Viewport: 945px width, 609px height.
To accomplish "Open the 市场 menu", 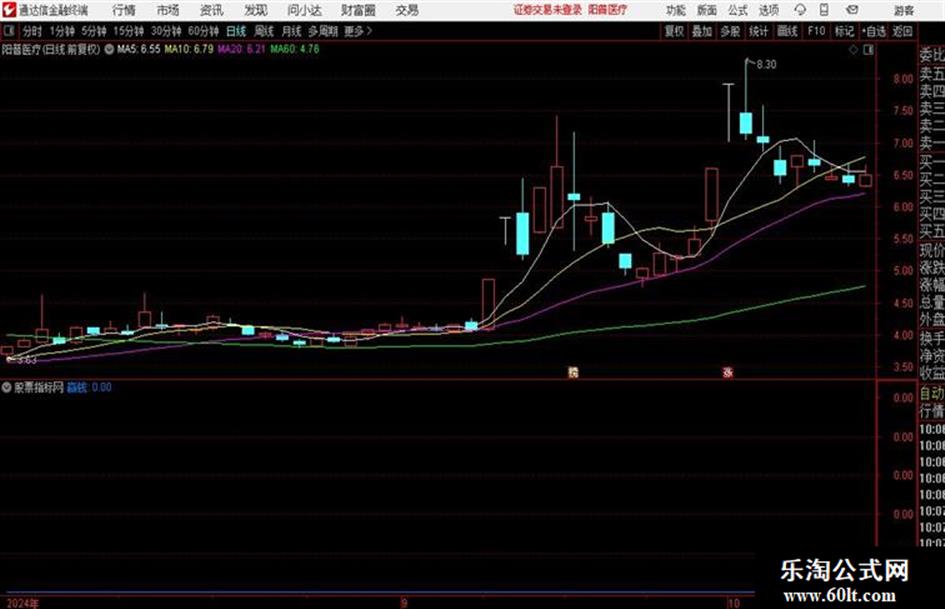I will point(168,10).
